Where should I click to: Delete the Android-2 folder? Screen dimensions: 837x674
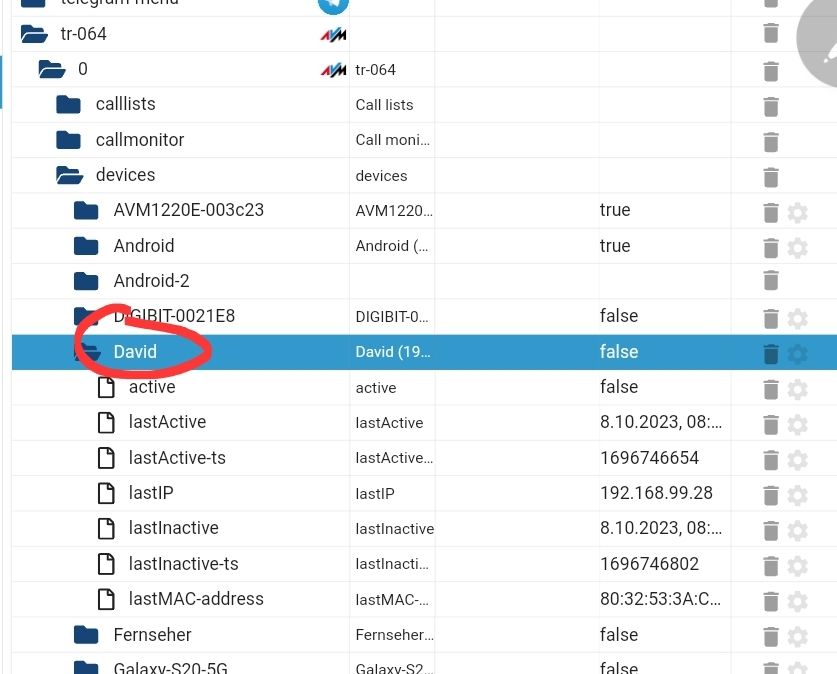click(x=771, y=280)
